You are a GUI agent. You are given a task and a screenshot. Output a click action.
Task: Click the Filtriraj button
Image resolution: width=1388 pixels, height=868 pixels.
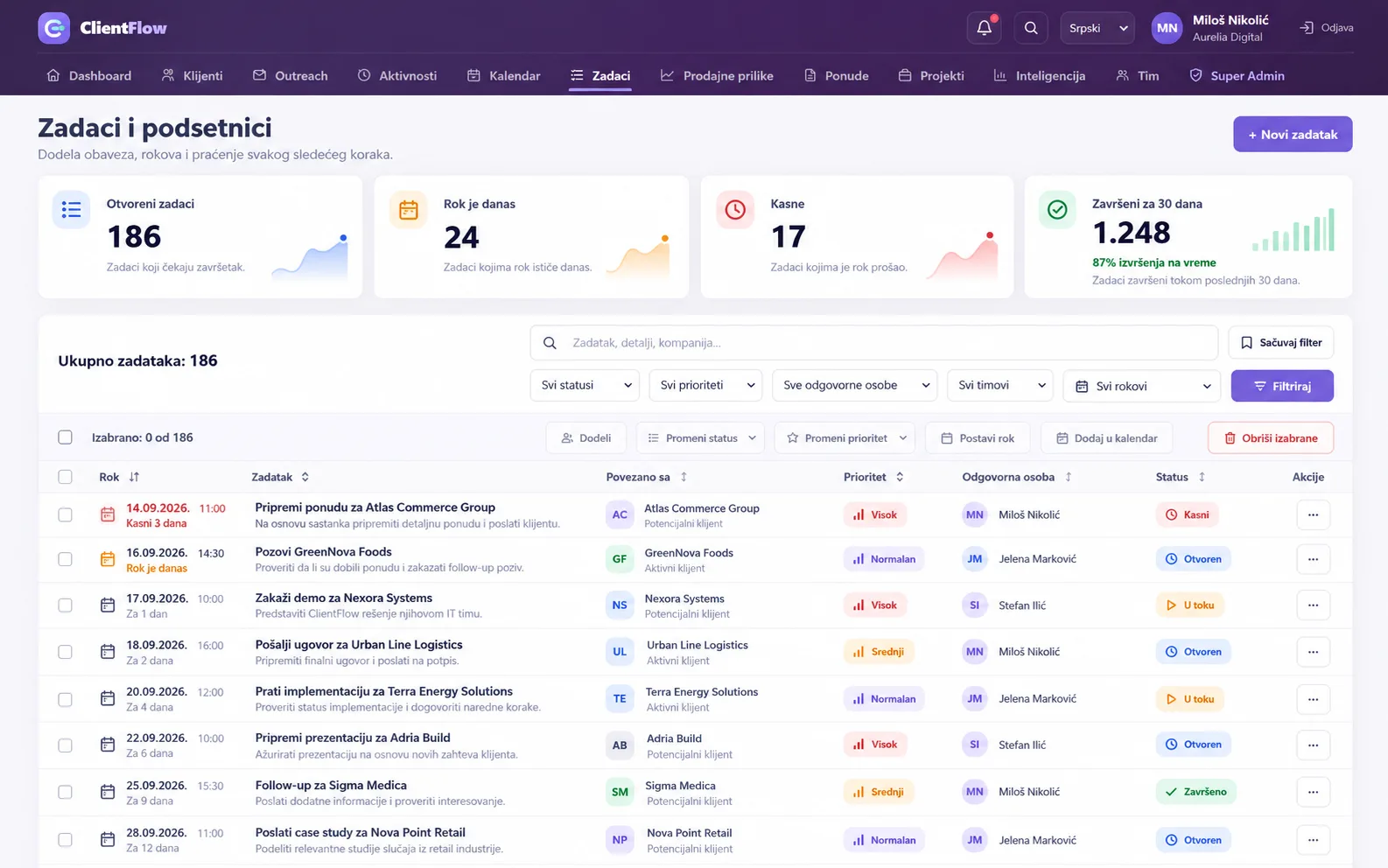(x=1282, y=386)
